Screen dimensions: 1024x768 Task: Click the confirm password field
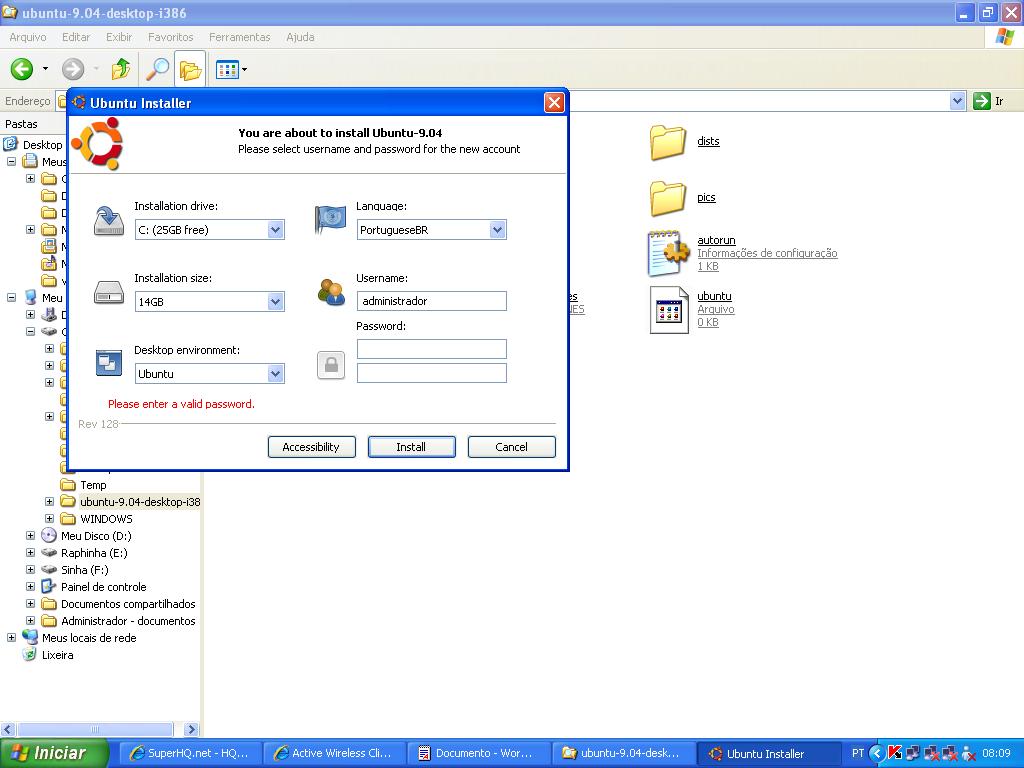pos(432,373)
